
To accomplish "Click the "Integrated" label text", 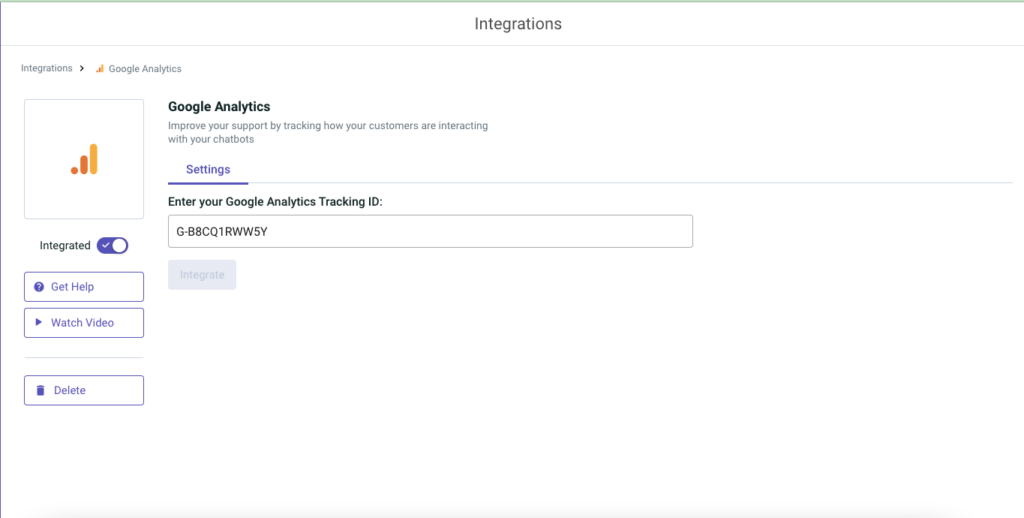I will (65, 246).
